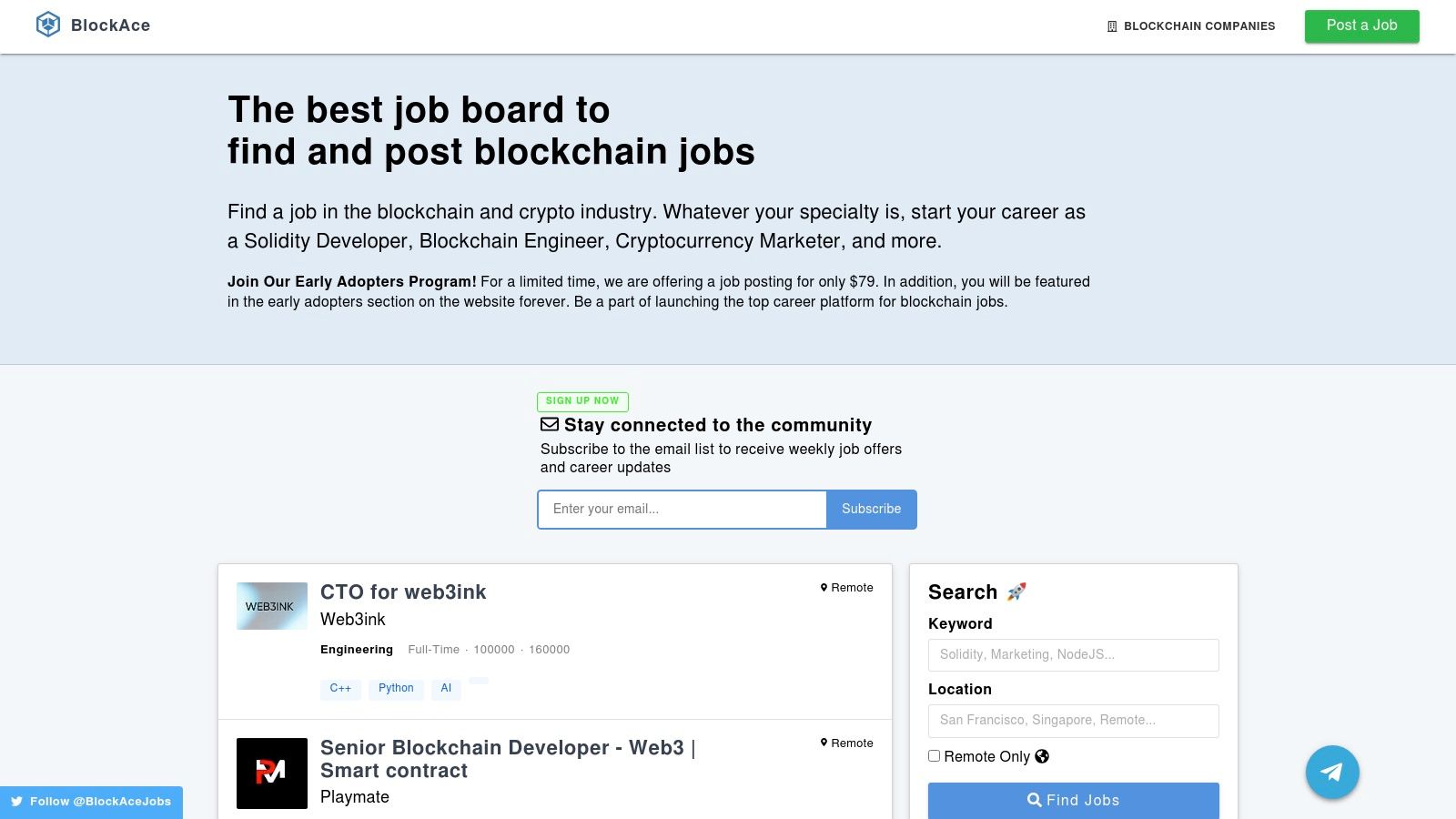This screenshot has width=1456, height=819.
Task: Click the envelope icon above Stay connected
Action: tap(550, 424)
